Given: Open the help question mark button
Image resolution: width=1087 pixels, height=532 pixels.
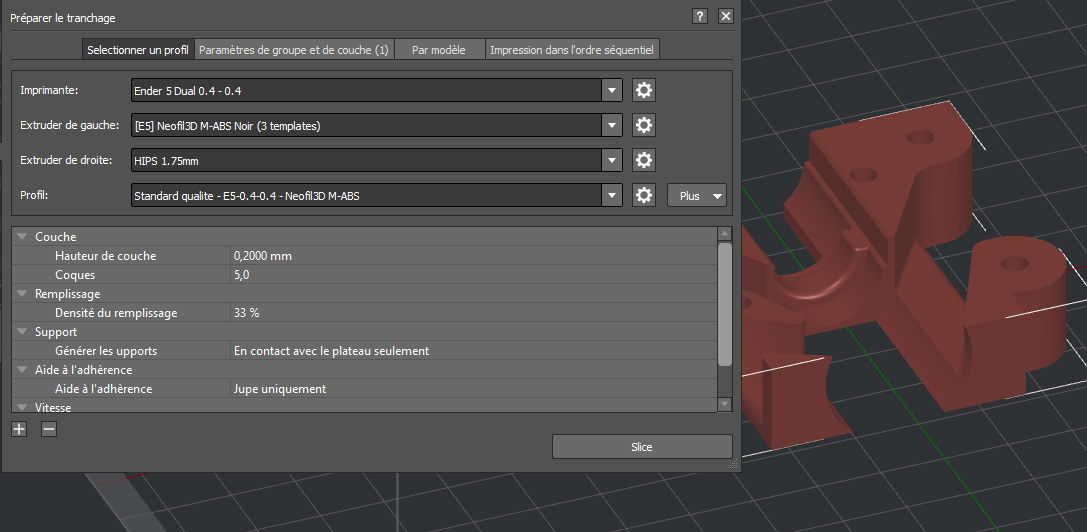Looking at the screenshot, I should click(700, 17).
